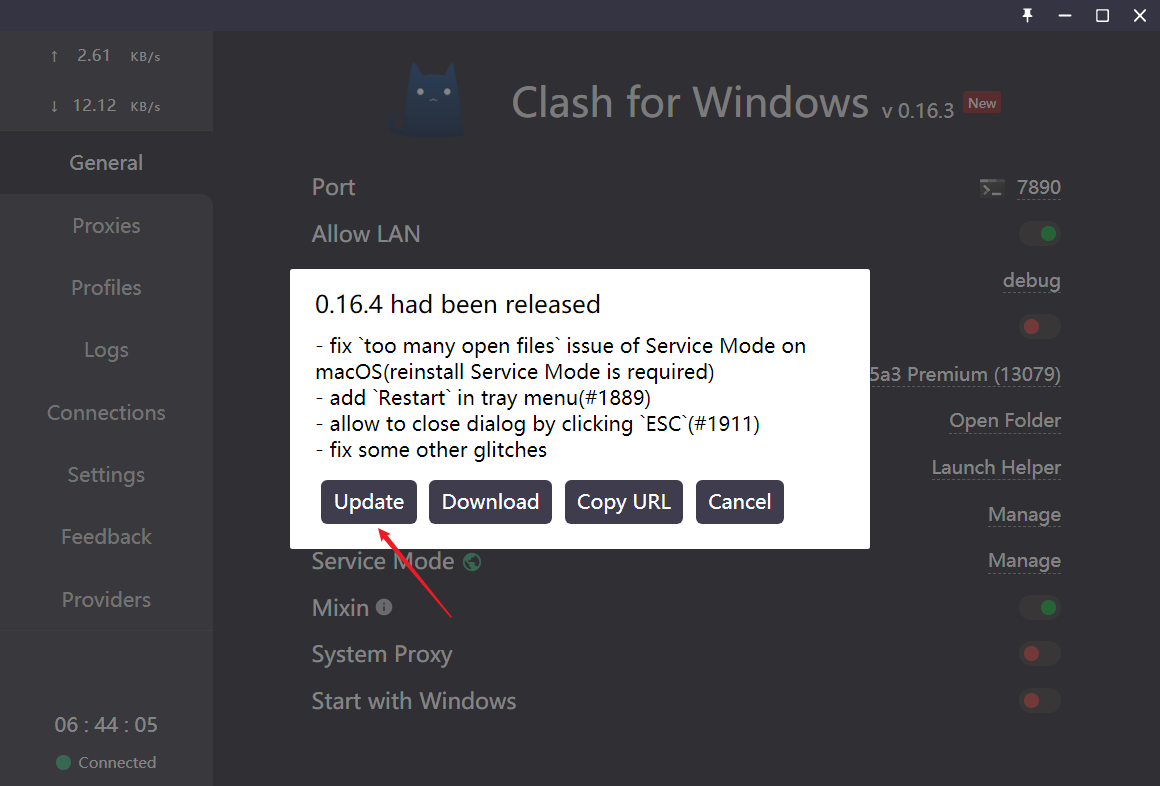Click the green Connected status dot

point(64,762)
